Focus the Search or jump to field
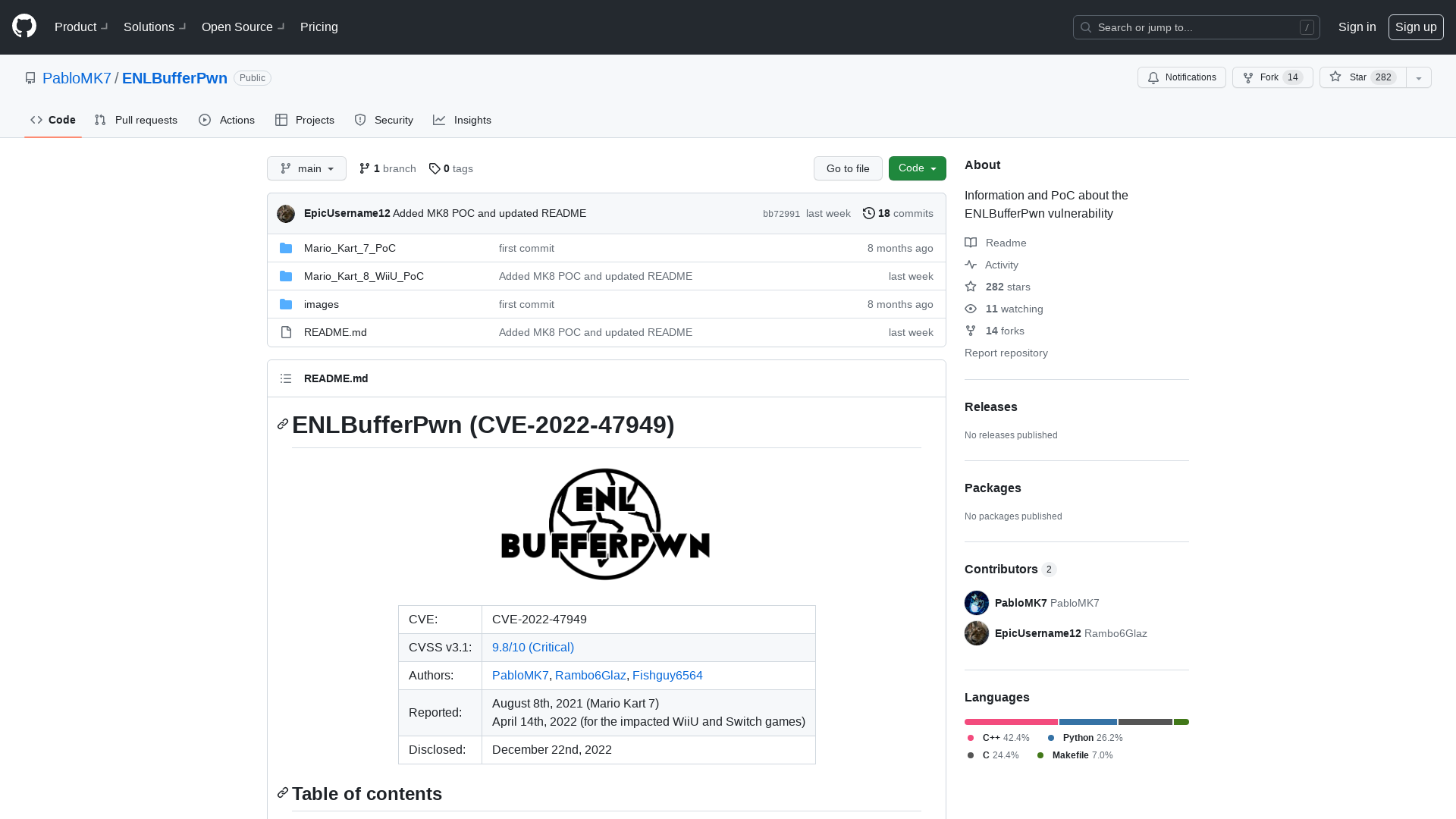 click(1196, 27)
